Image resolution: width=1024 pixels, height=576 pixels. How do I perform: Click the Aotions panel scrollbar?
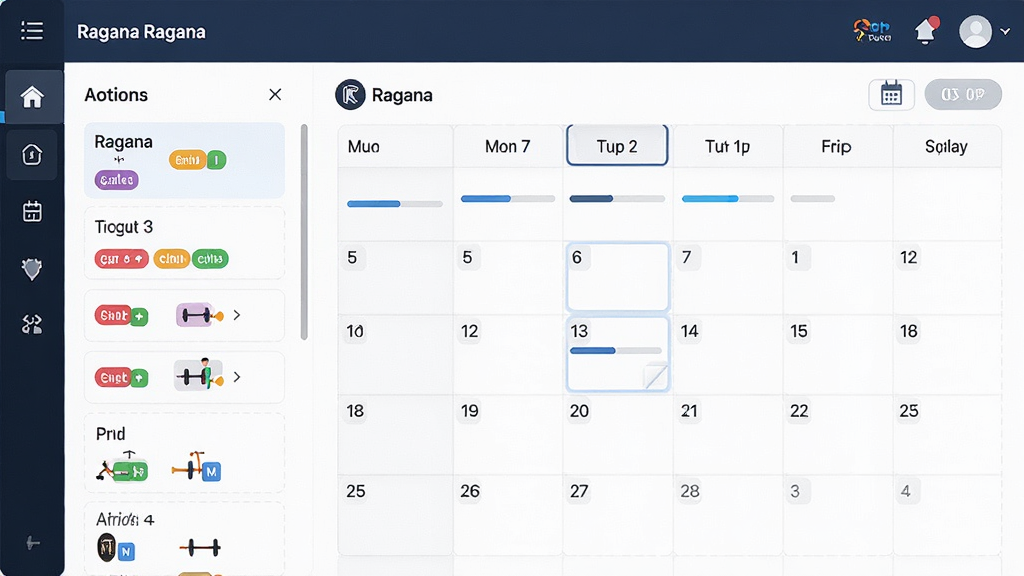click(x=304, y=232)
